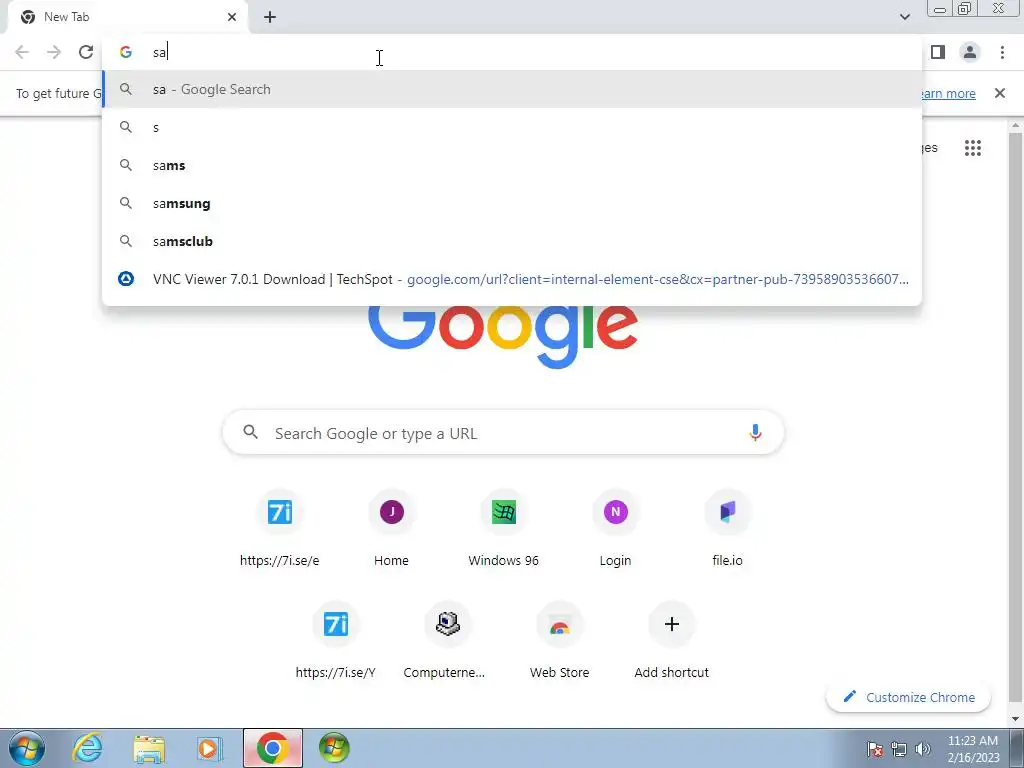Open the Windows Start menu orb
This screenshot has width=1024, height=768.
[26, 748]
